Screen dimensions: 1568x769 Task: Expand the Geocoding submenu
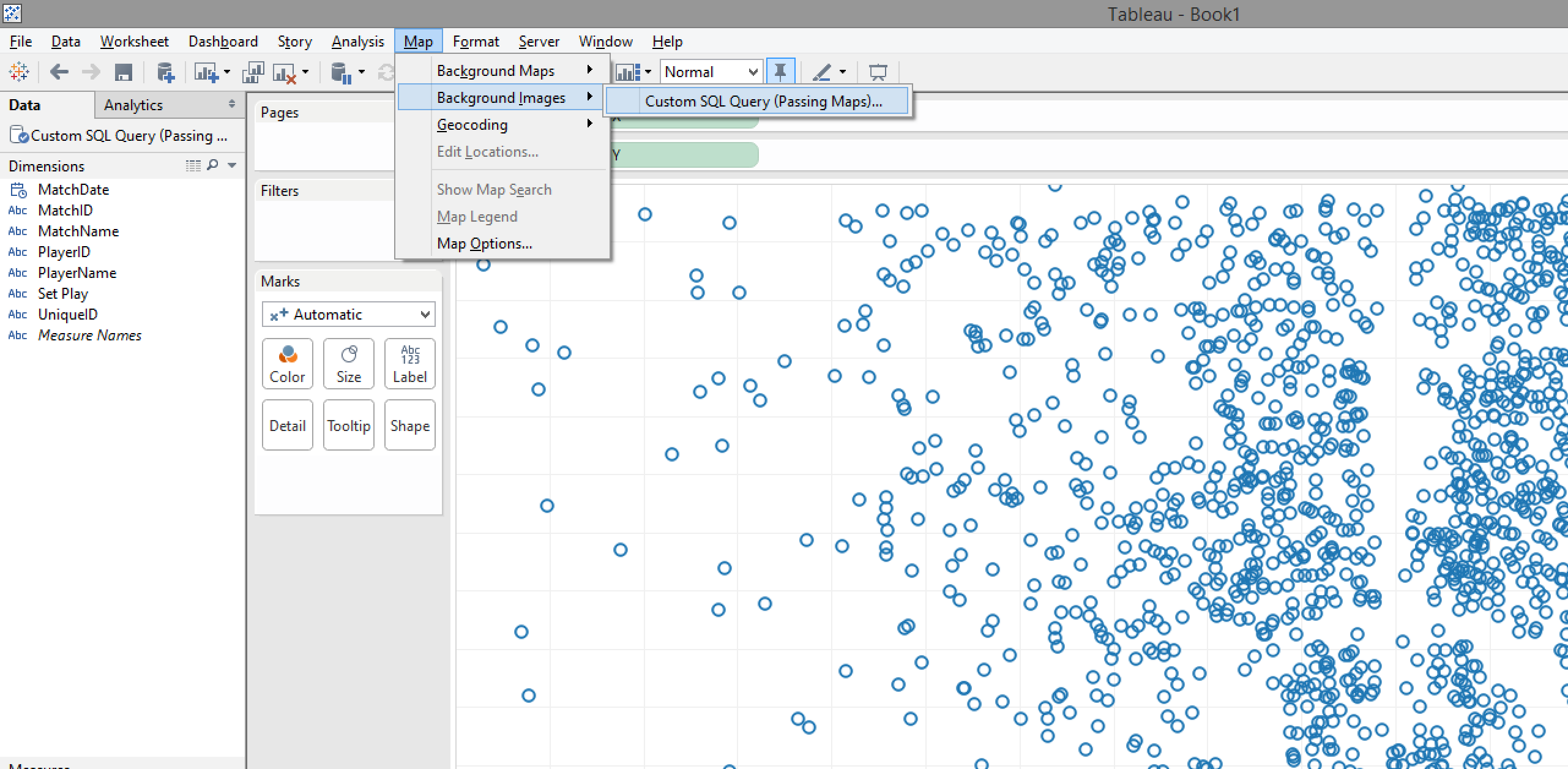tap(503, 125)
